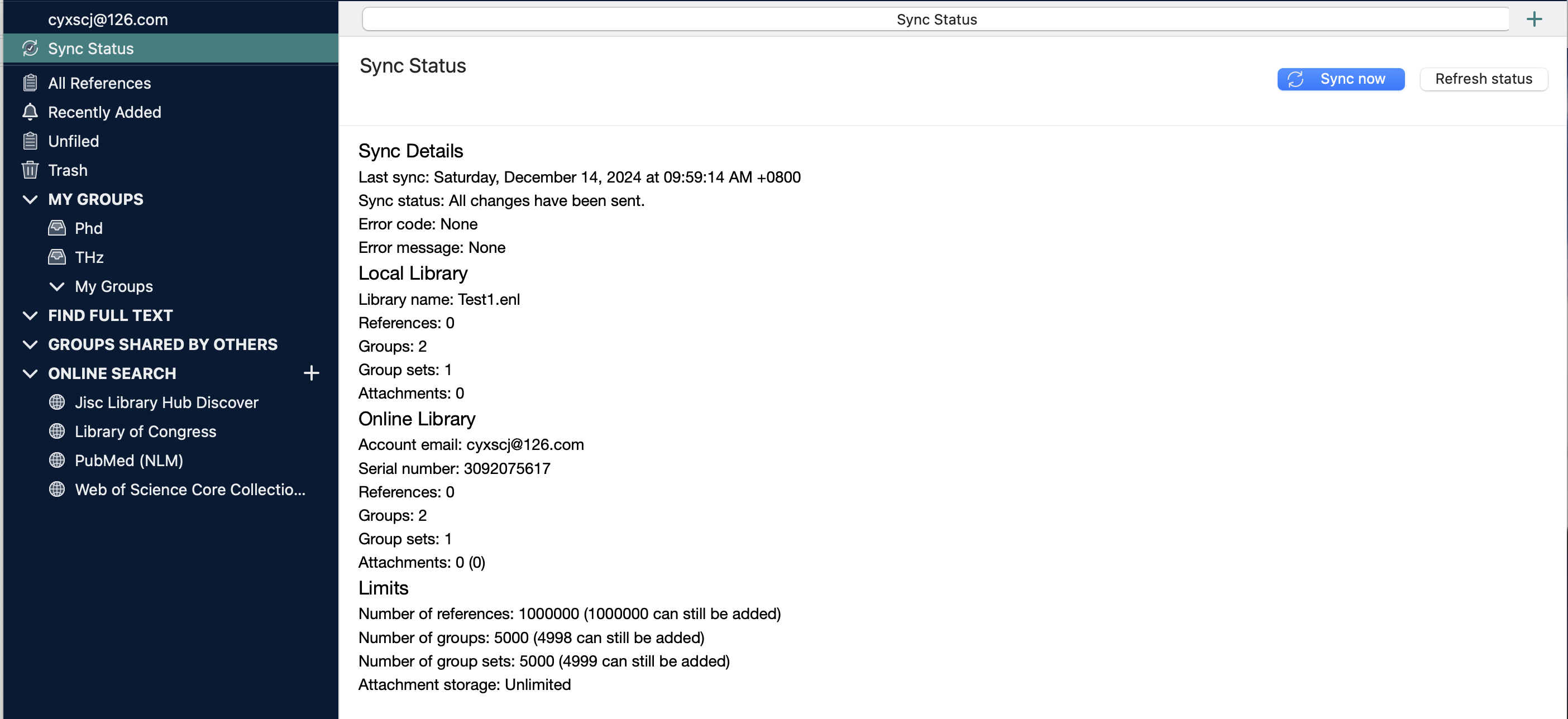1568x719 pixels.
Task: Click the Recently Added bell icon
Action: [x=30, y=112]
